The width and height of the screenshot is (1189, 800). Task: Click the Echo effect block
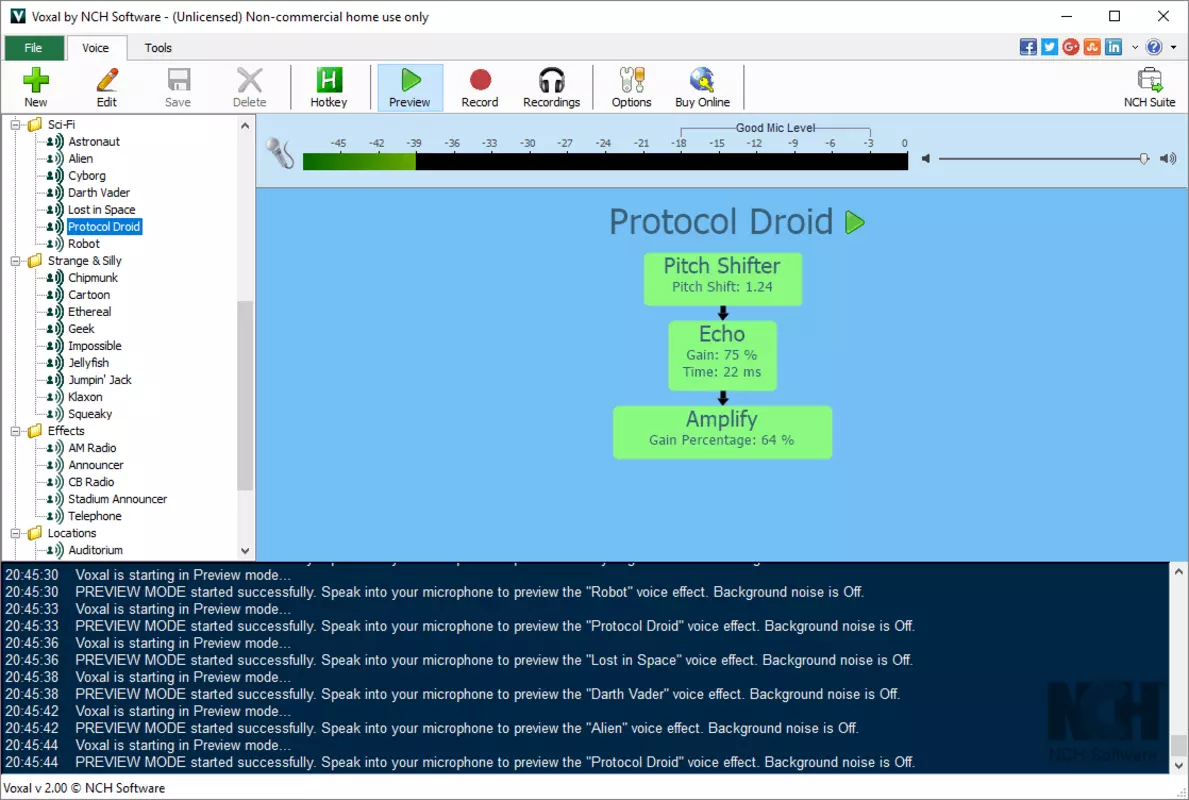point(723,356)
